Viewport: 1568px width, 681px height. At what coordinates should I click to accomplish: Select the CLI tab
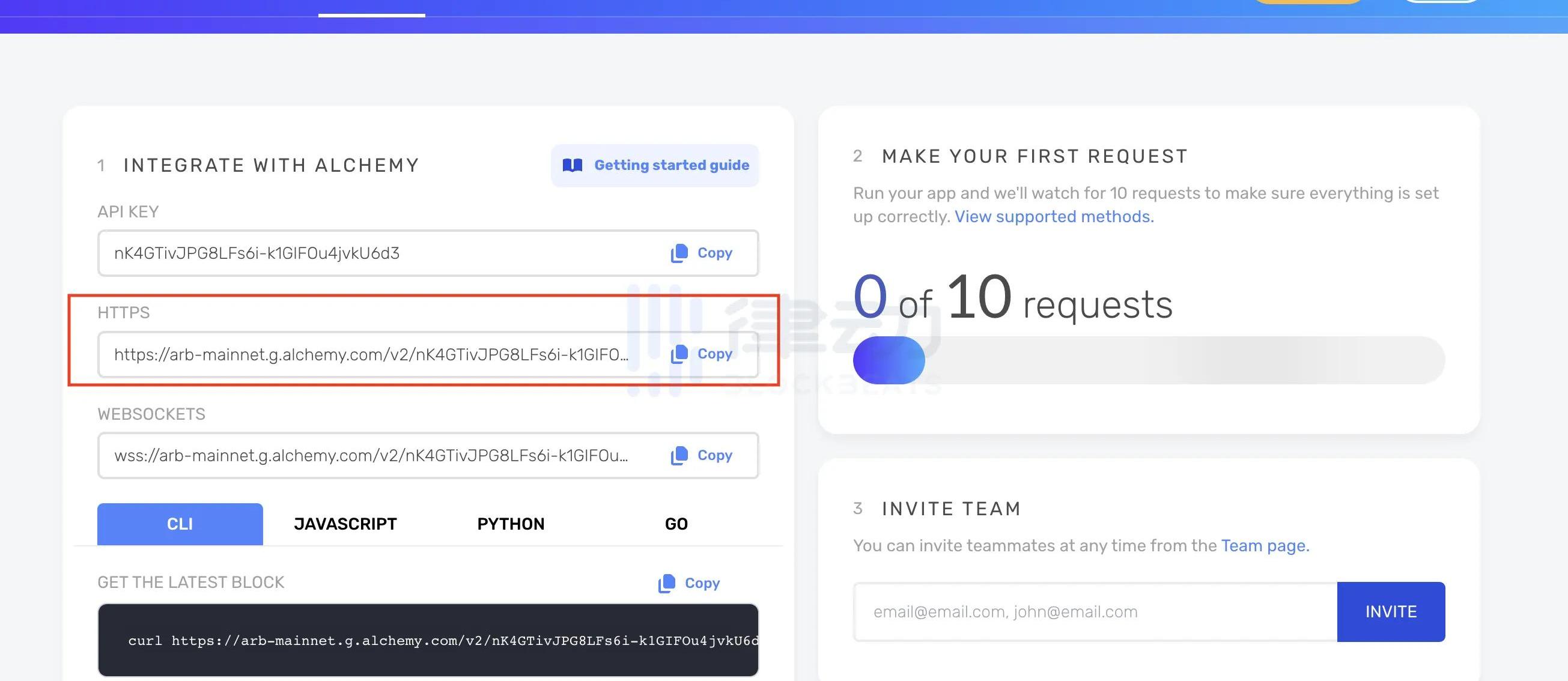(180, 524)
